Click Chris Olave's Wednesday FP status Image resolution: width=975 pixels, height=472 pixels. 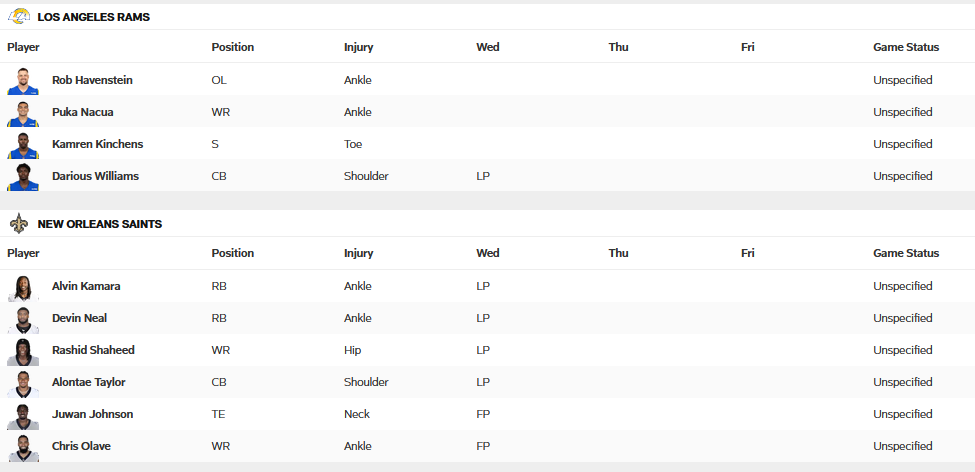[483, 446]
